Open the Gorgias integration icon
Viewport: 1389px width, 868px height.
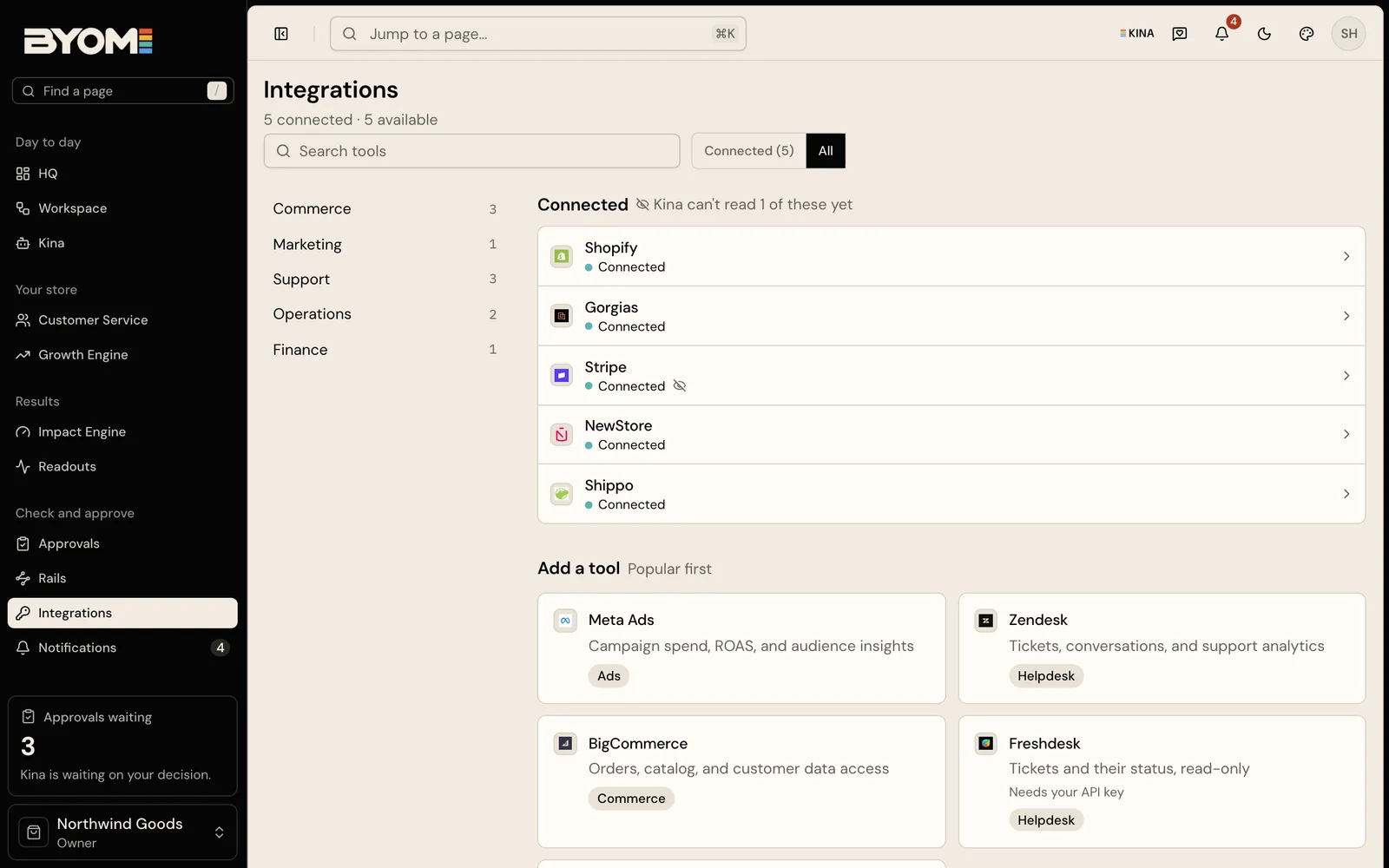tap(562, 316)
